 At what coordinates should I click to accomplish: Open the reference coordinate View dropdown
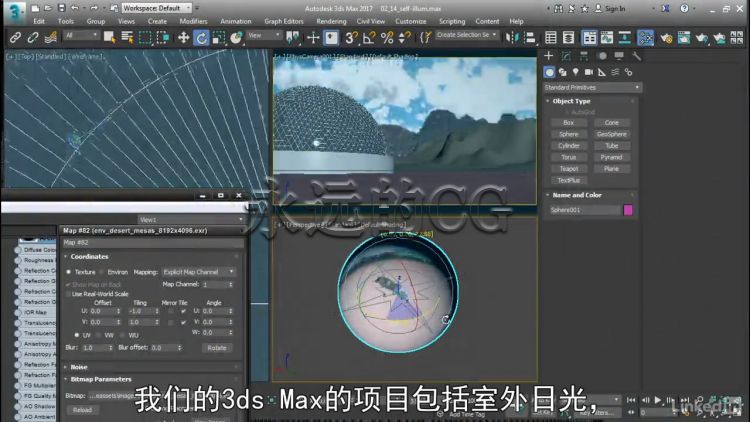click(264, 35)
